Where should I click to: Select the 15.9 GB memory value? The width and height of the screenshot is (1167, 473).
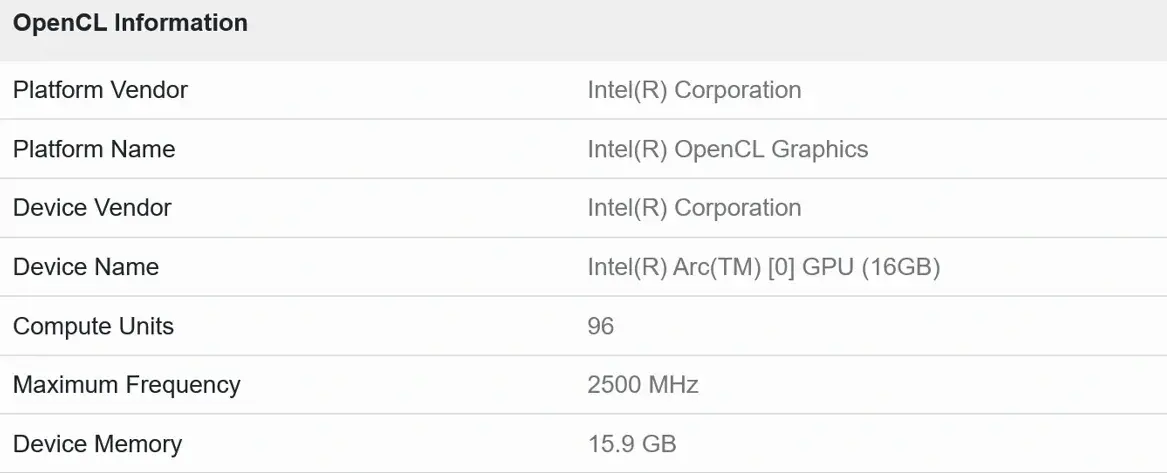632,444
